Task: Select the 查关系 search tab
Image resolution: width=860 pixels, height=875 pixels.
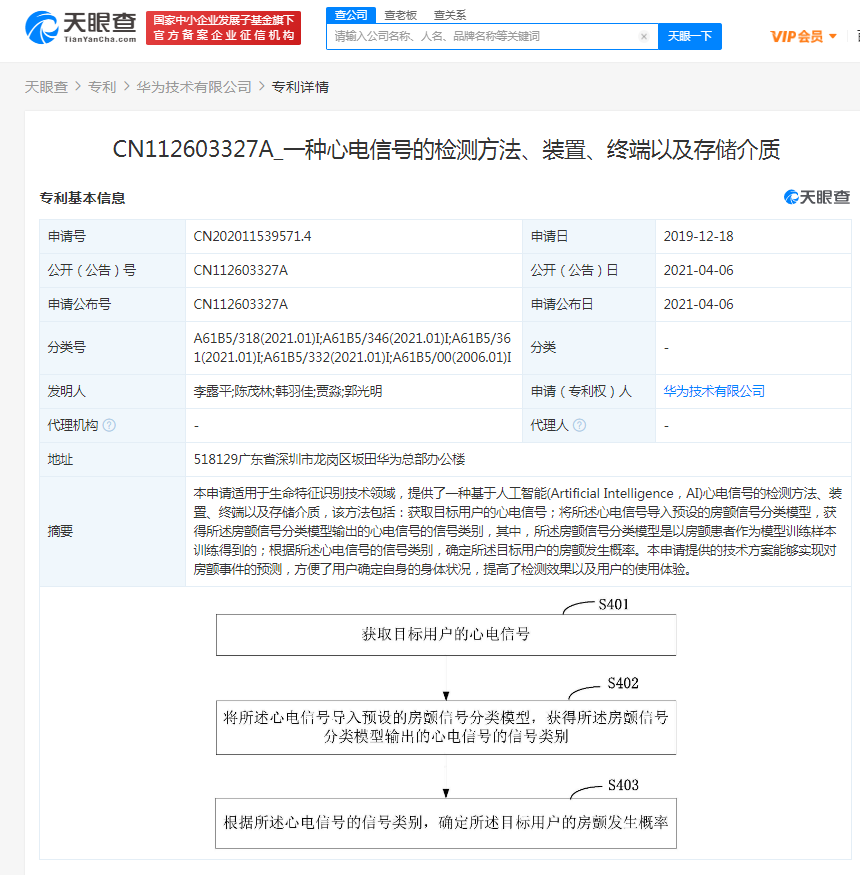Action: point(450,15)
